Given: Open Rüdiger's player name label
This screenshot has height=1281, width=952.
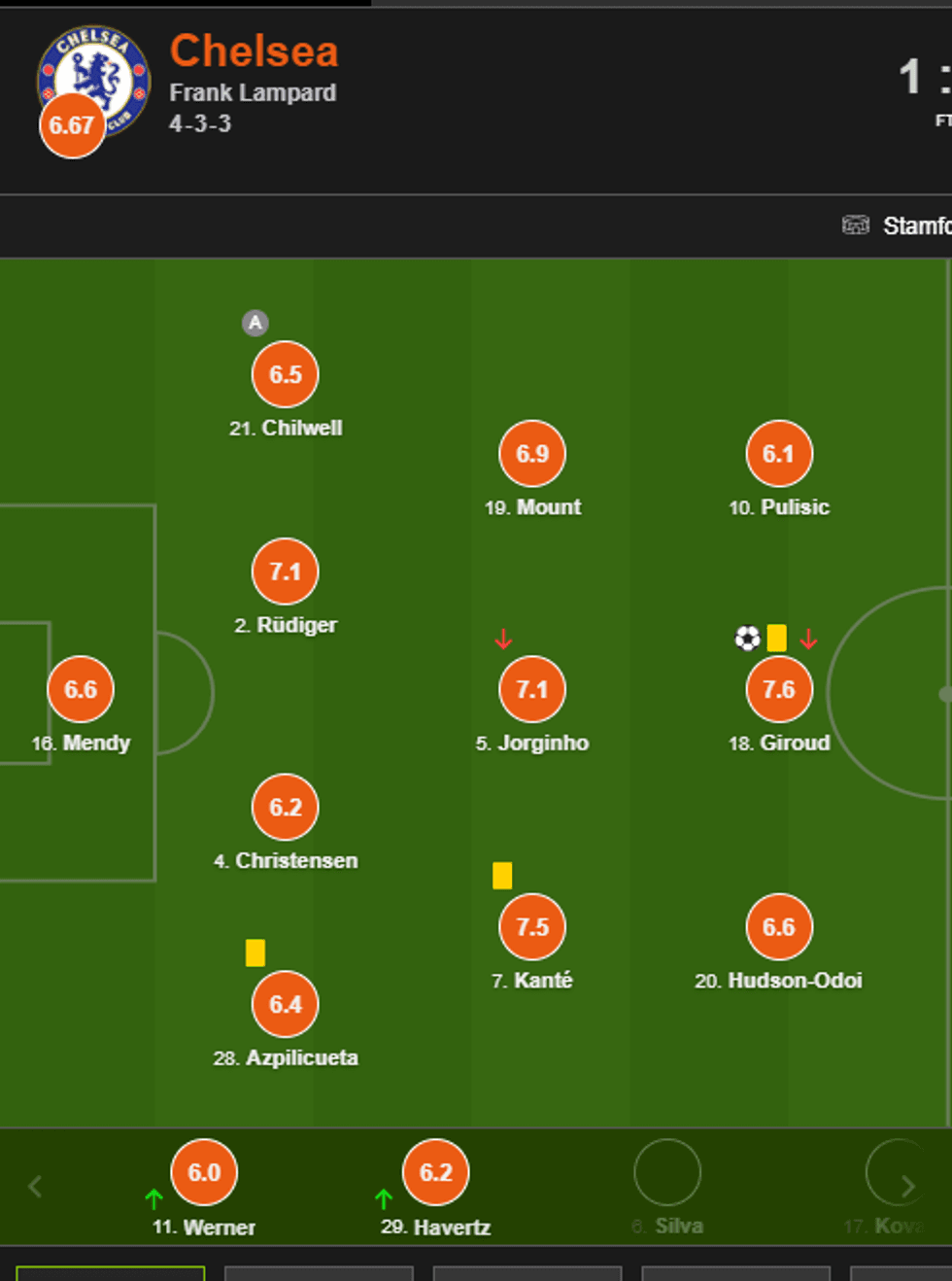Looking at the screenshot, I should pos(296,625).
